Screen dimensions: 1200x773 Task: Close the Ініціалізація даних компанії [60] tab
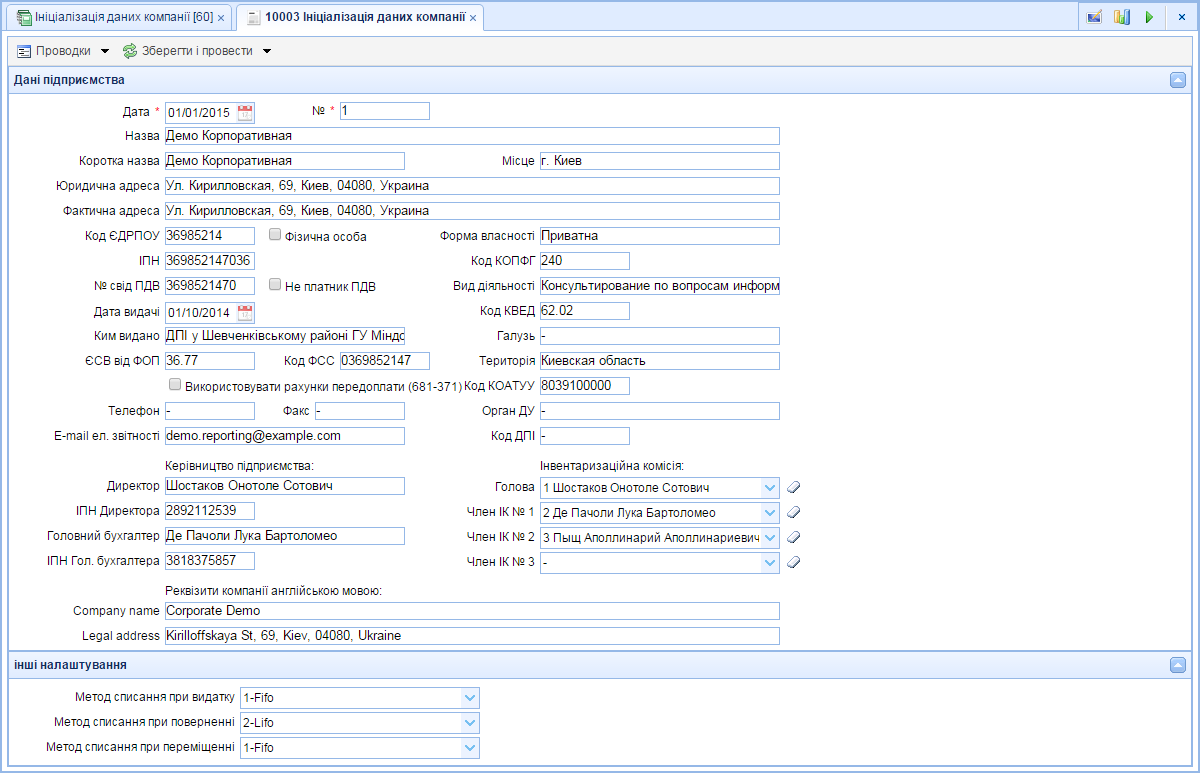pyautogui.click(x=220, y=18)
